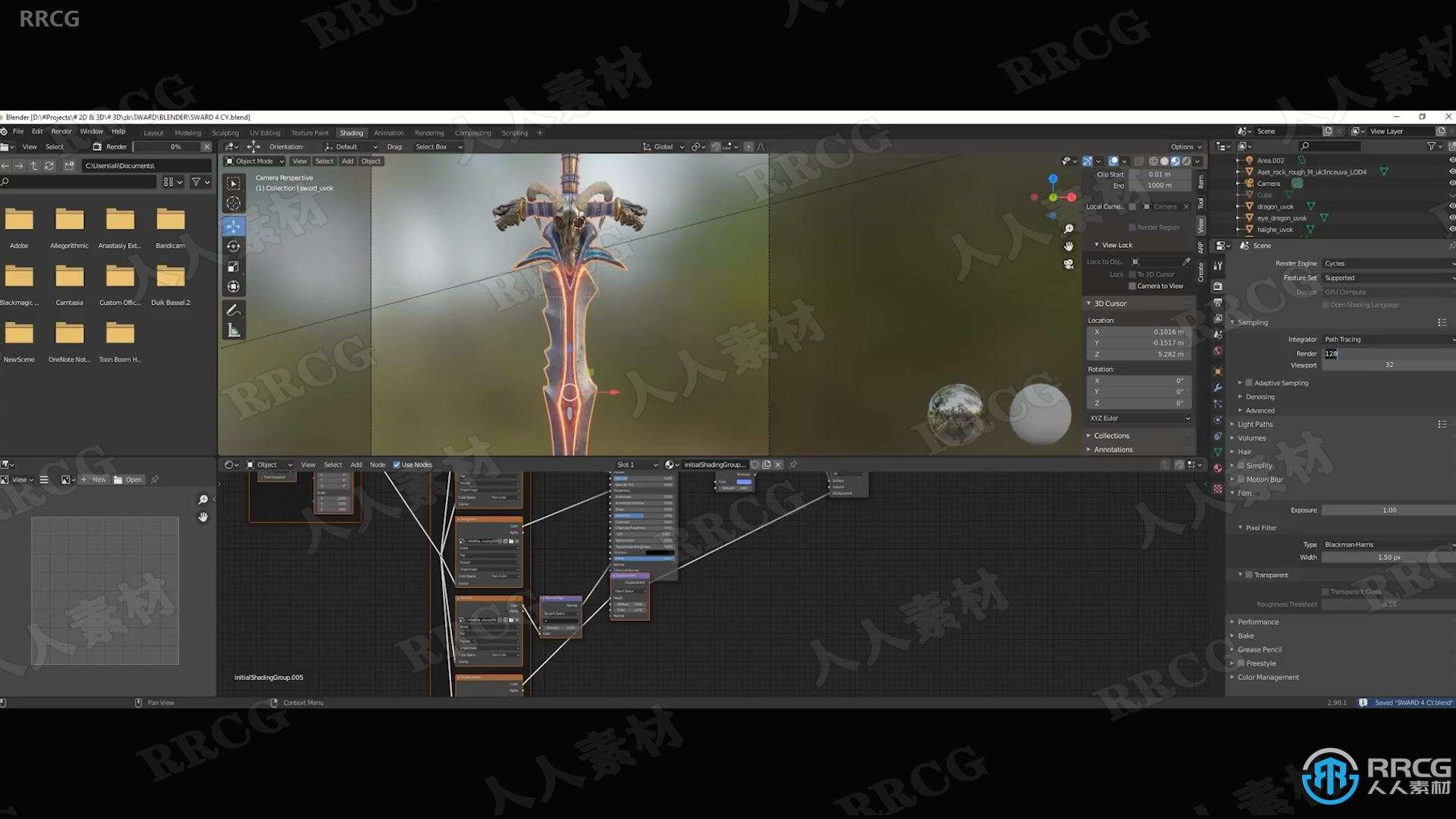Enable the Camera to View checkbox
Screen dimensions: 1456x819
(1132, 286)
